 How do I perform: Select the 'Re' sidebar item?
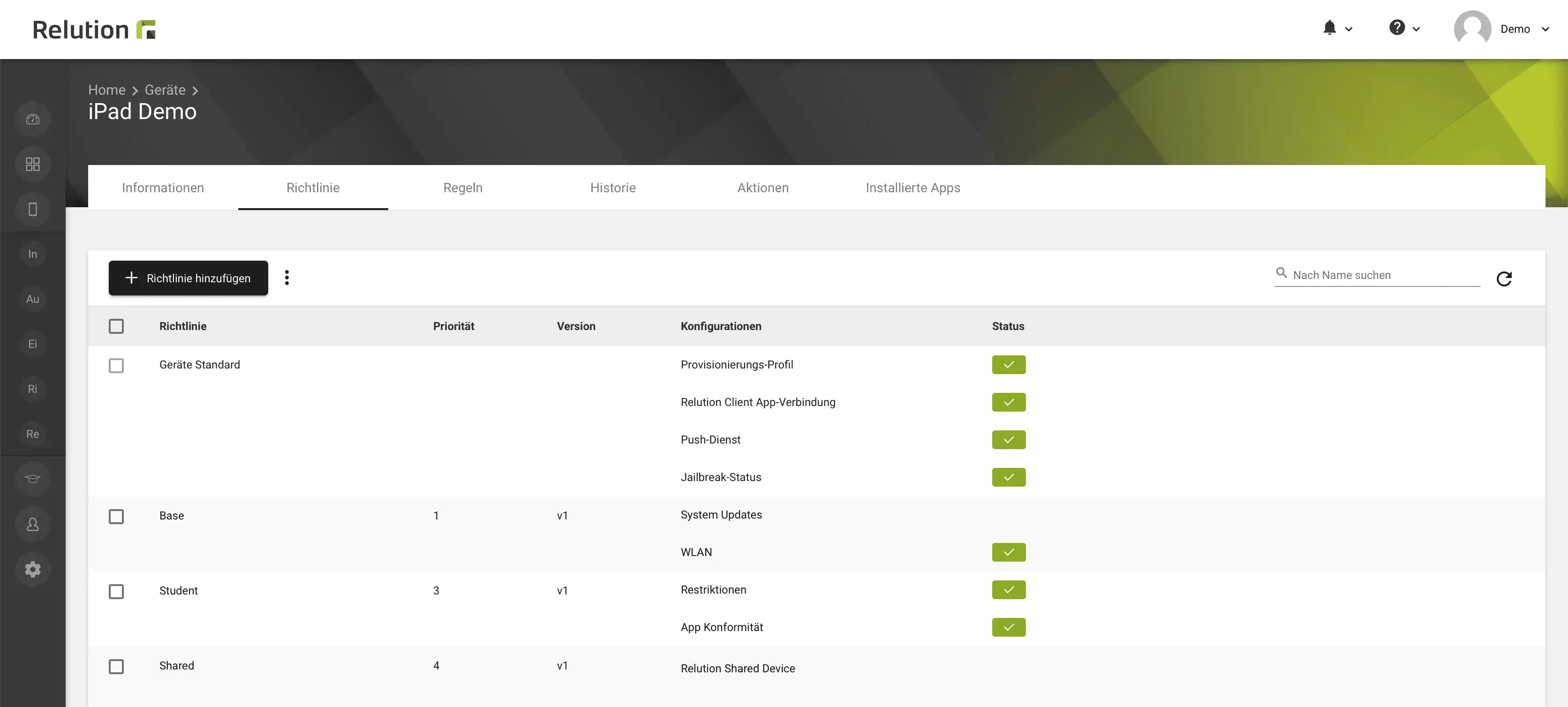coord(33,435)
